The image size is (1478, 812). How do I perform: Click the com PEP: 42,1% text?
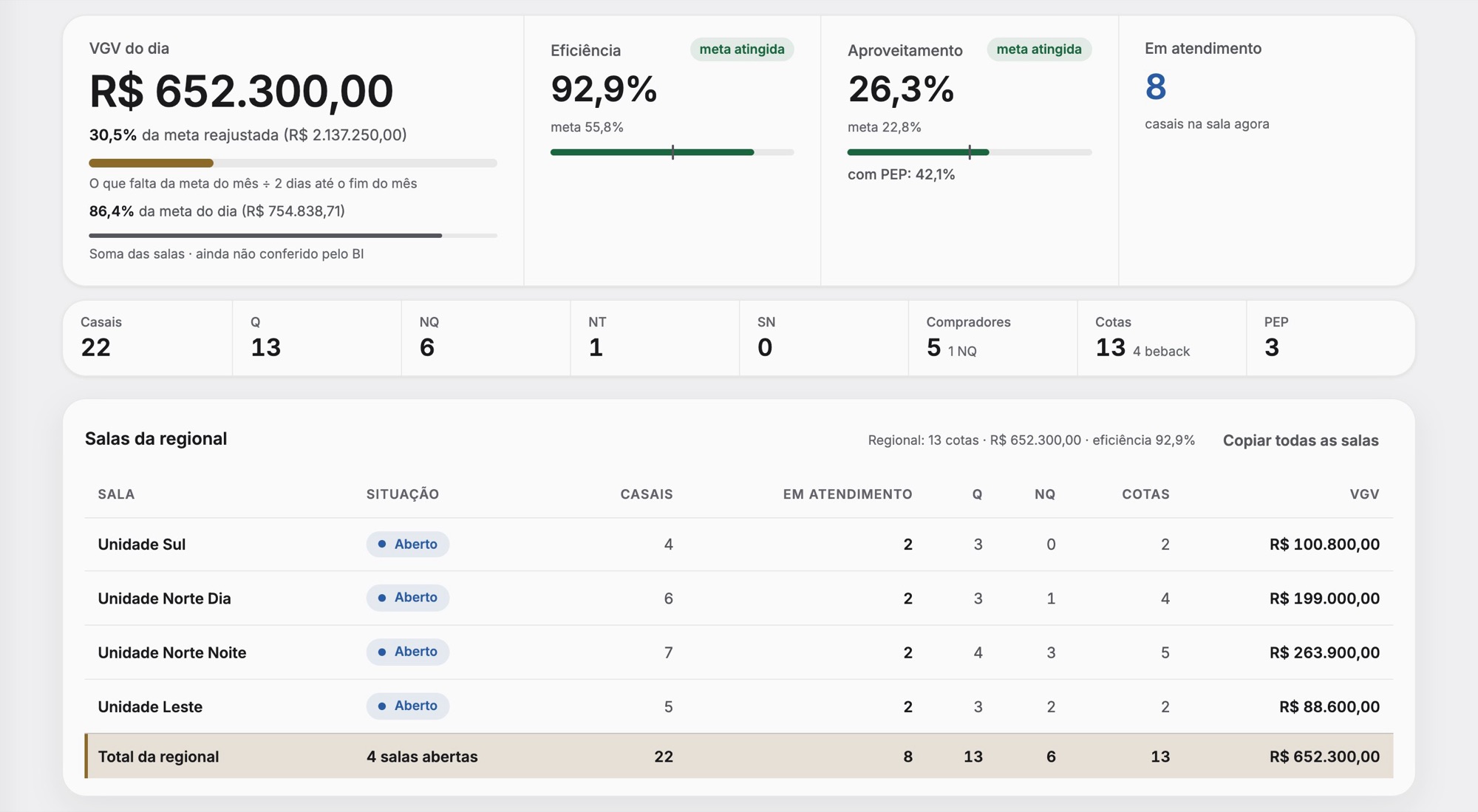pyautogui.click(x=901, y=174)
